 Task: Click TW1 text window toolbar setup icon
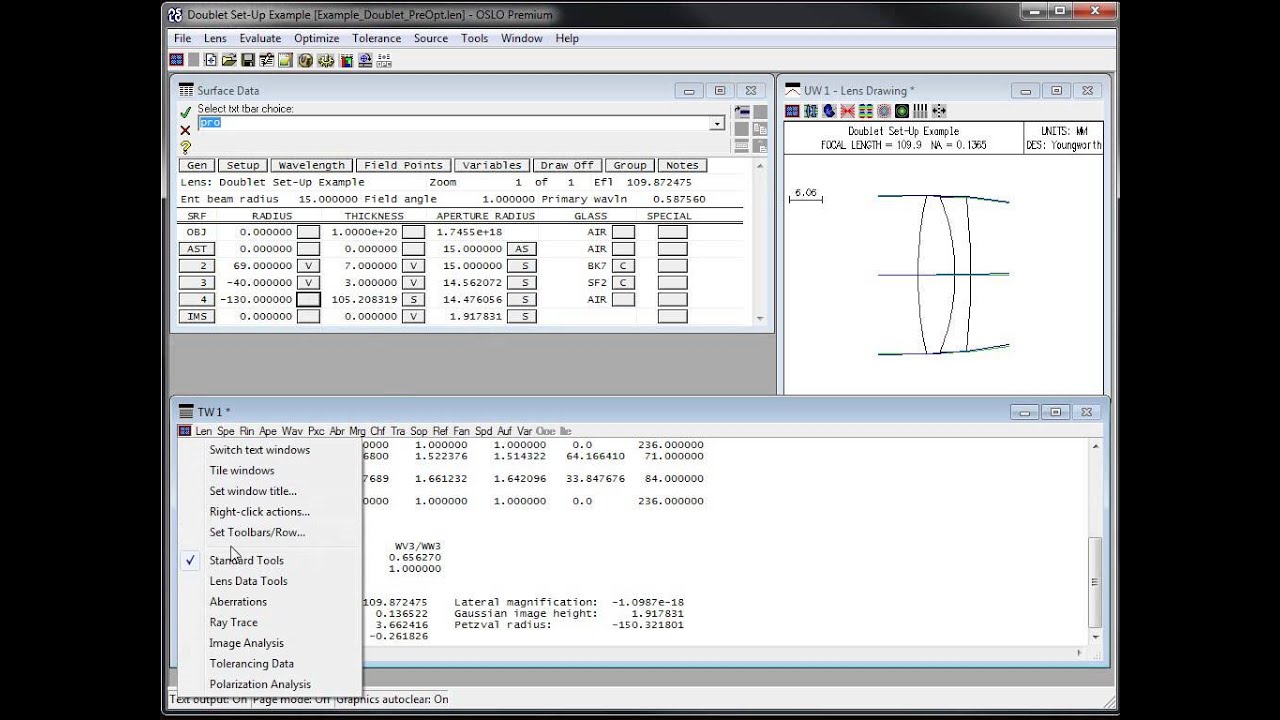[x=184, y=431]
